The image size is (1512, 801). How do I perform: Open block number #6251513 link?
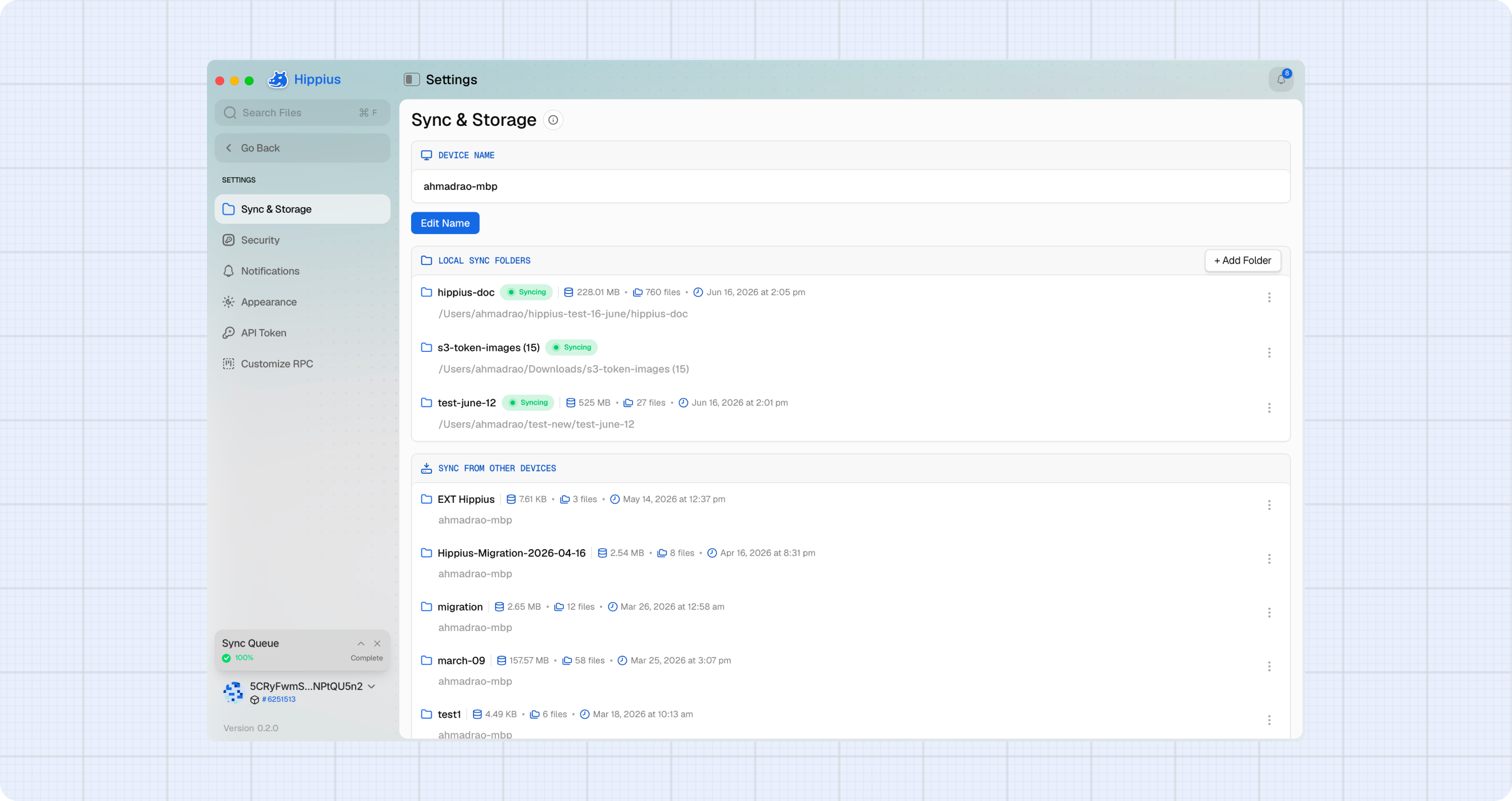pyautogui.click(x=279, y=699)
